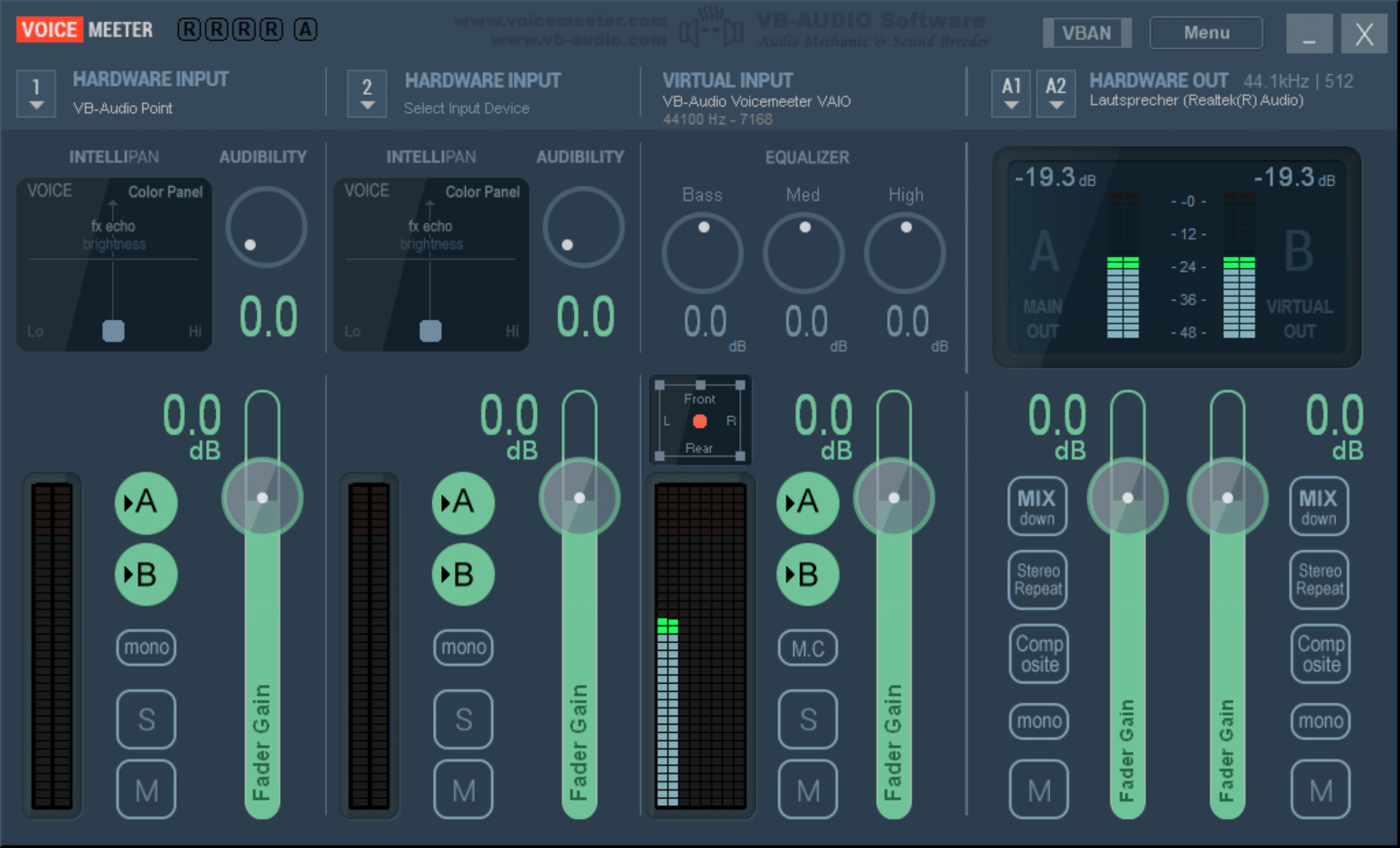1400x848 pixels.
Task: Click the red dot in Front/Rear panner
Action: [x=700, y=421]
